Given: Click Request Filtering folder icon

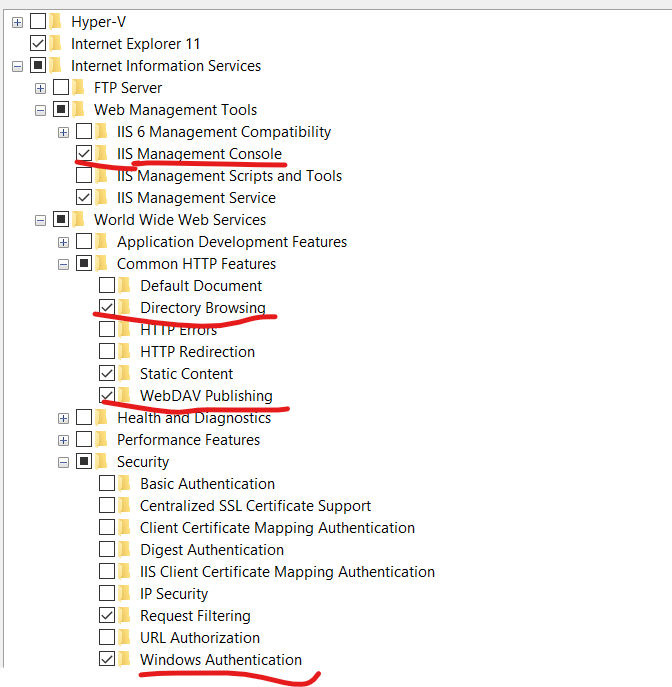Looking at the screenshot, I should (124, 615).
